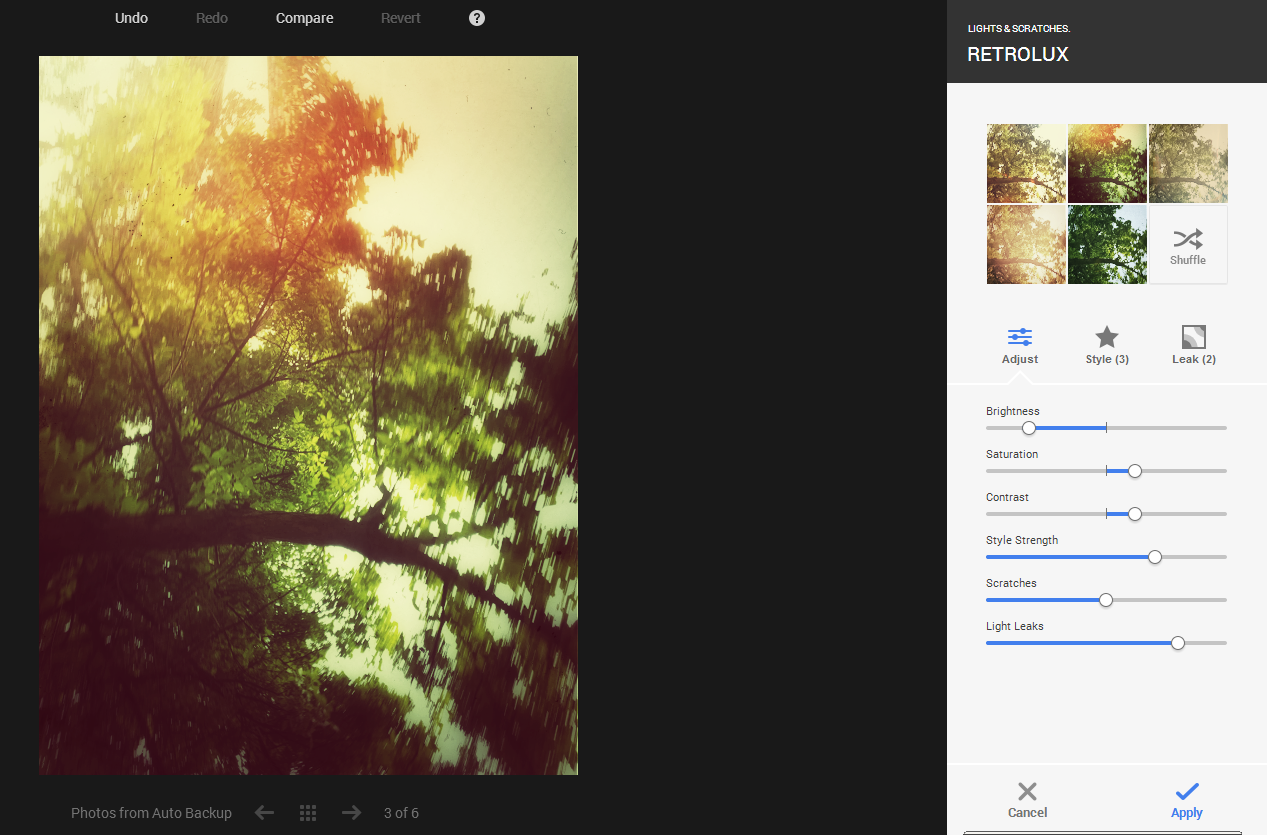Apply the Retrolux filter
Viewport: 1267px width, 835px height.
[x=1187, y=800]
